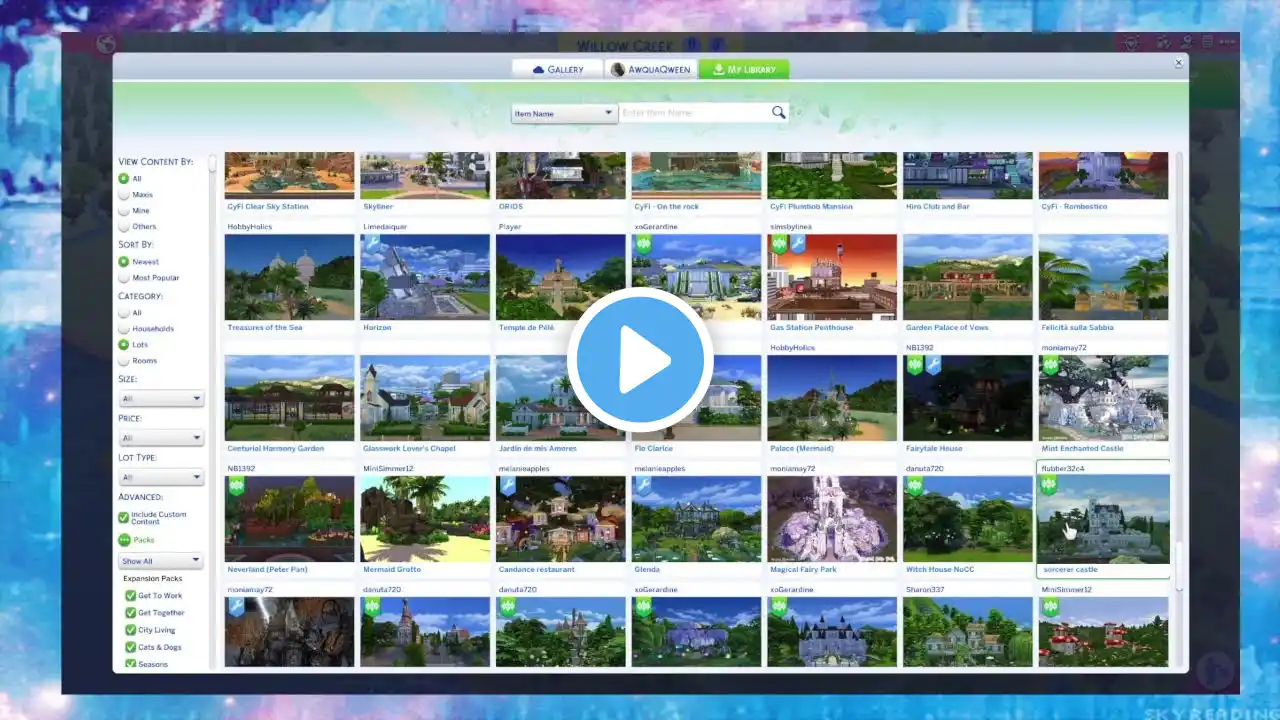This screenshot has height=720, width=1280.
Task: Play the video with the center play button
Action: (640, 360)
